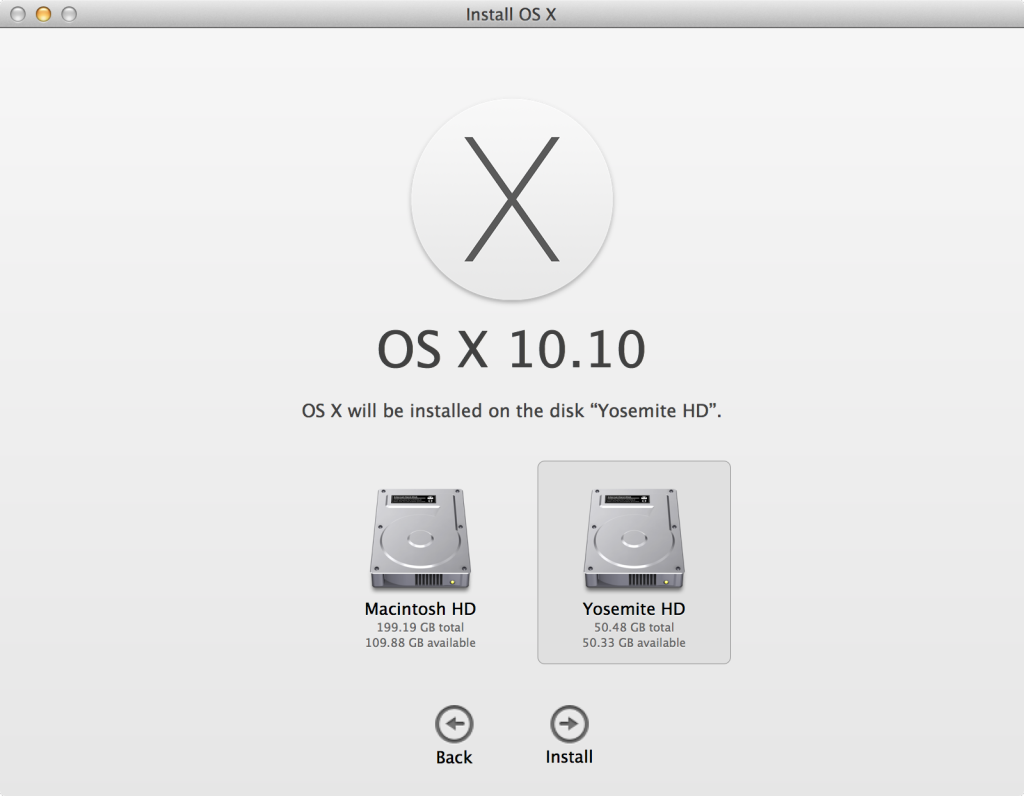Select the Macintosh HD disk icon
1024x796 pixels.
pyautogui.click(x=420, y=539)
